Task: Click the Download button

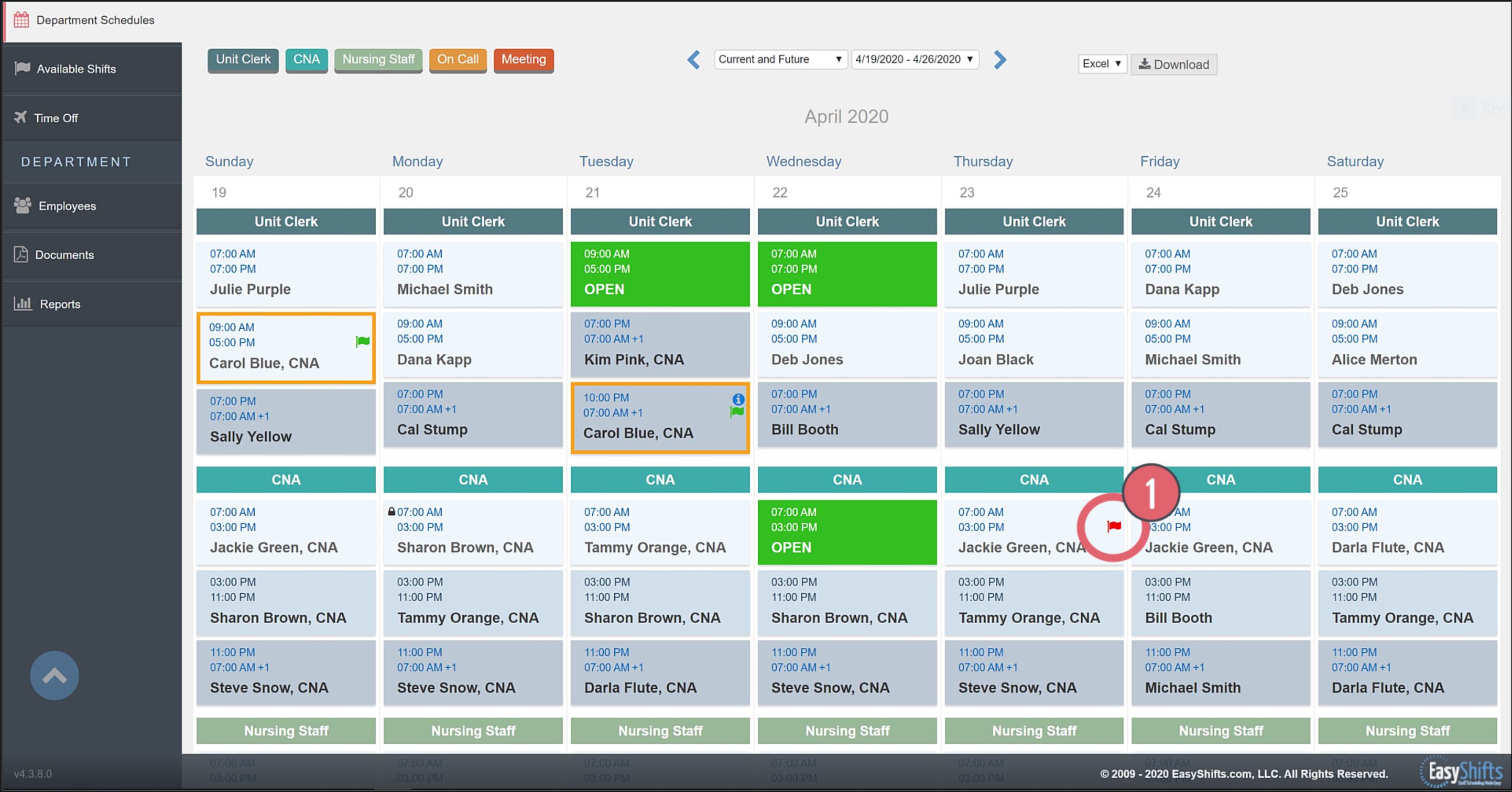Action: click(x=1174, y=64)
